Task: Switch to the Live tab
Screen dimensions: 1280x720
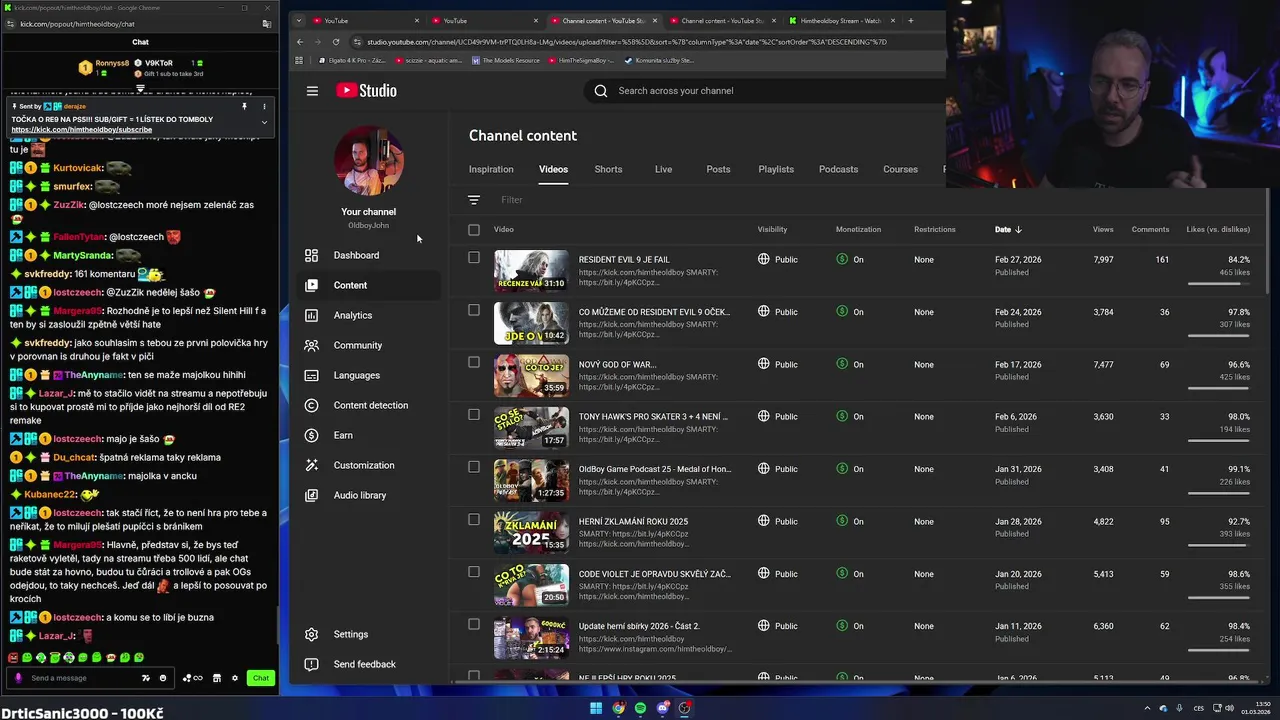Action: [663, 169]
